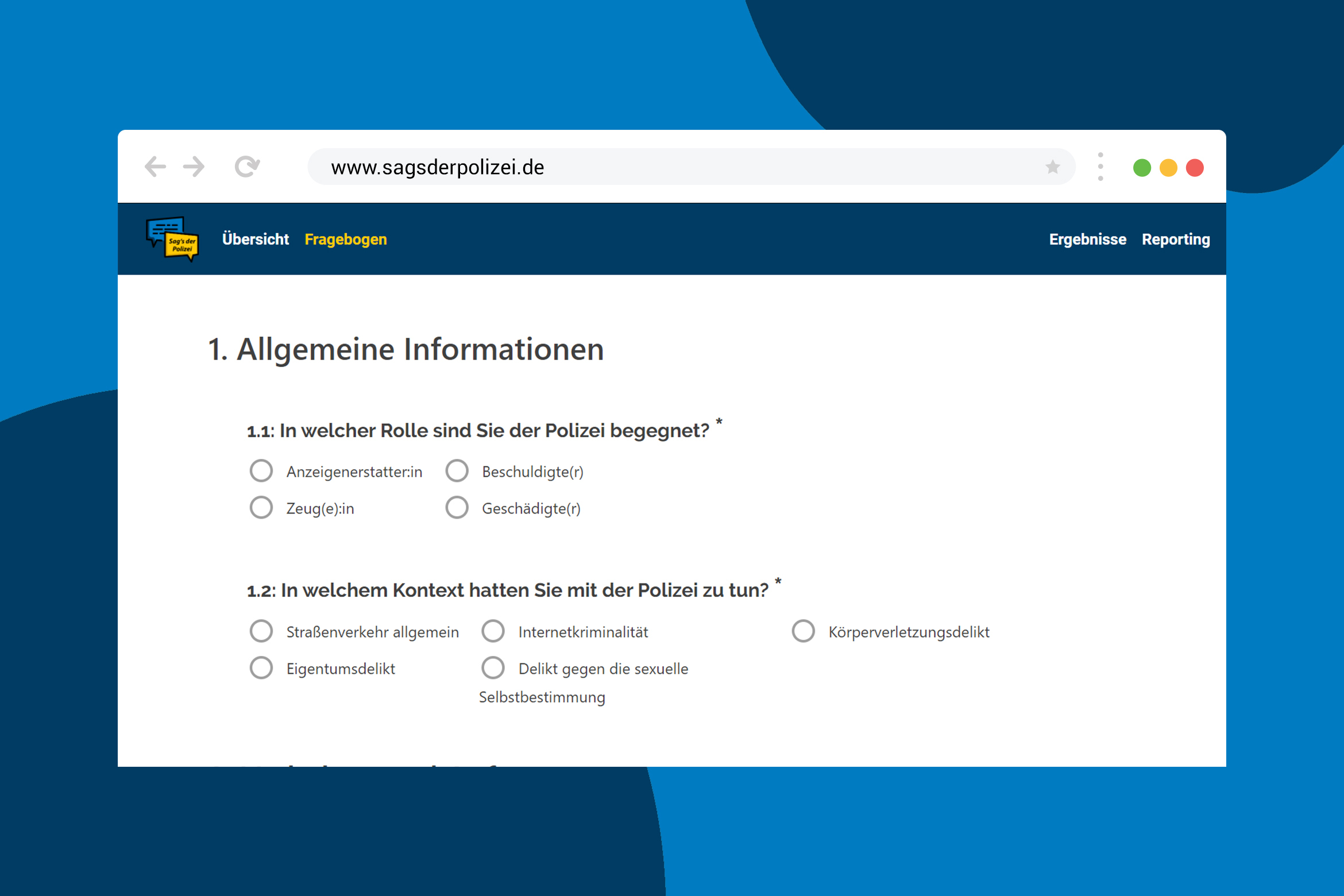Screen dimensions: 1344x896
Task: Select Körperverletzungsdelikt radio button
Action: pos(803,631)
